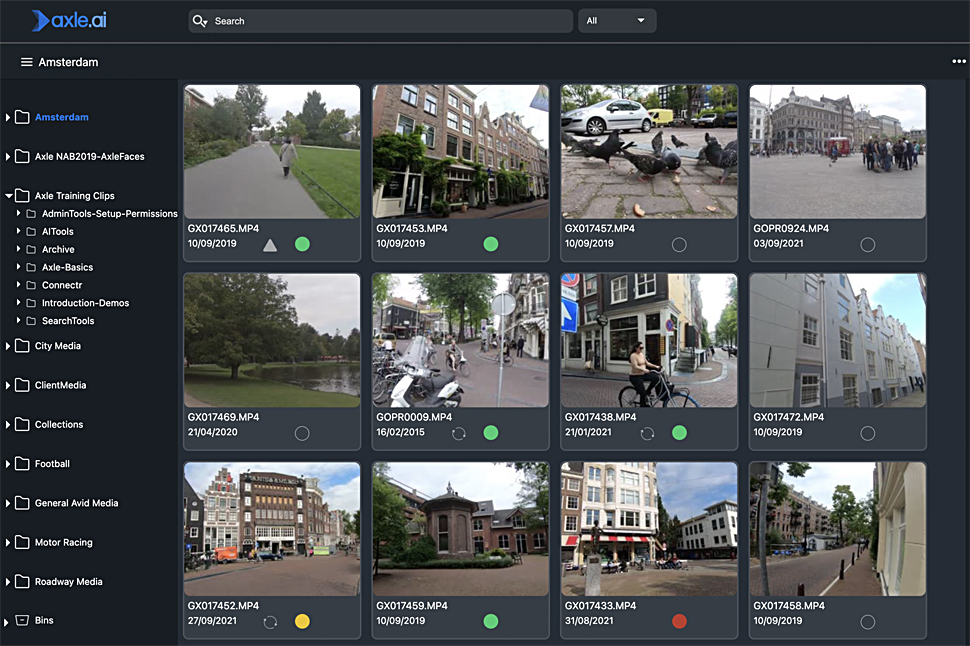
Task: Open the hamburger menu beside Amsterdam
Action: [x=27, y=62]
